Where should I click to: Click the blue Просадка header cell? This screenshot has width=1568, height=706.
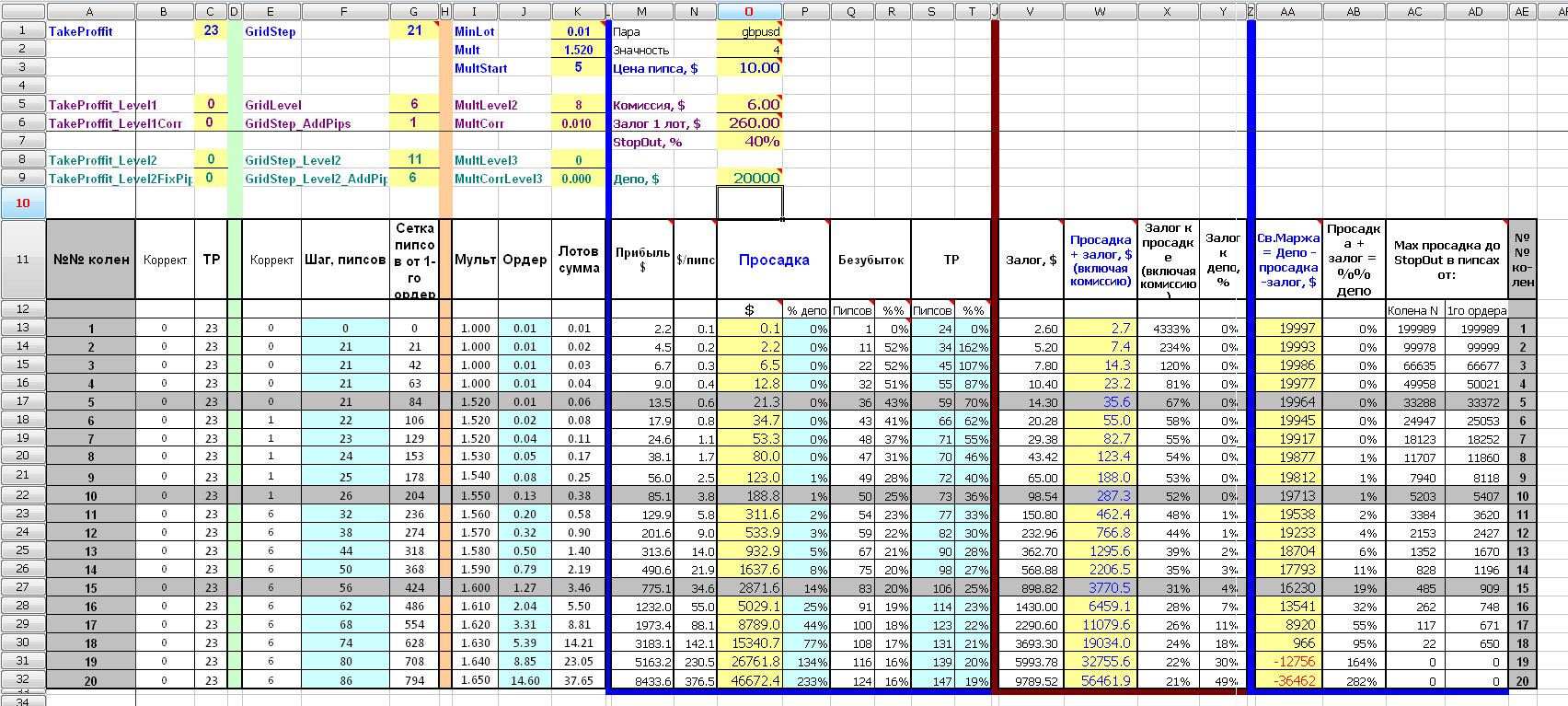[x=774, y=260]
